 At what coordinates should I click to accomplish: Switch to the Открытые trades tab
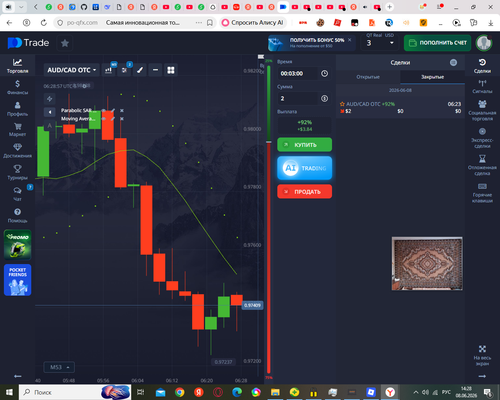pyautogui.click(x=368, y=77)
